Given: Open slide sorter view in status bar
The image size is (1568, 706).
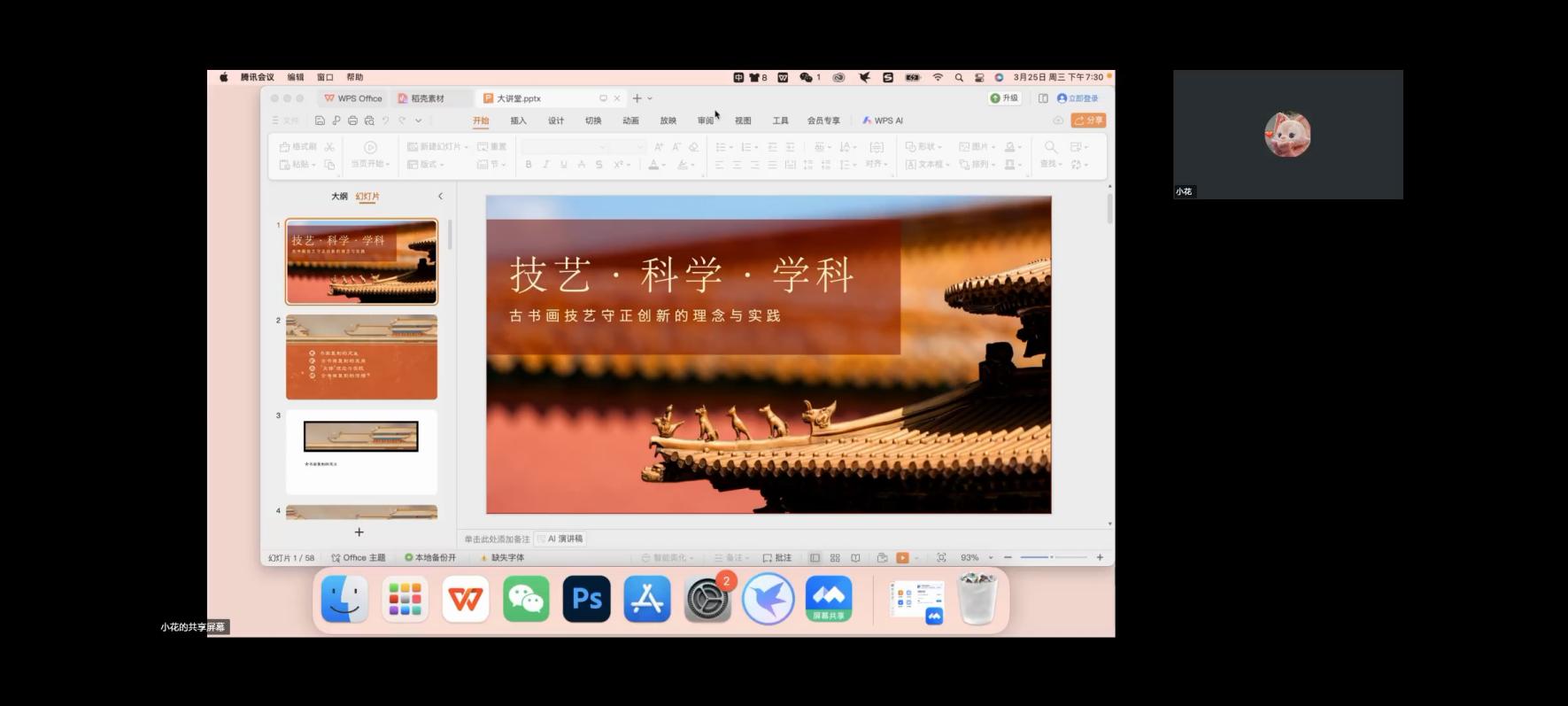Looking at the screenshot, I should click(x=835, y=558).
